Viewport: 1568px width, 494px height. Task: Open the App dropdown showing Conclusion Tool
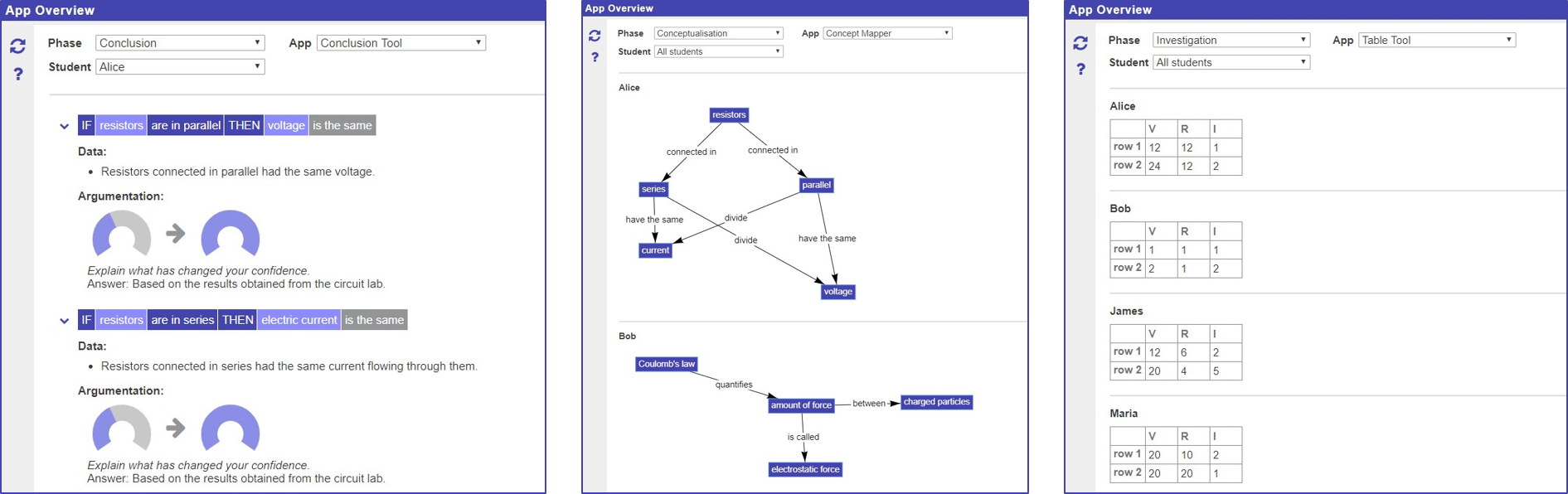[401, 43]
